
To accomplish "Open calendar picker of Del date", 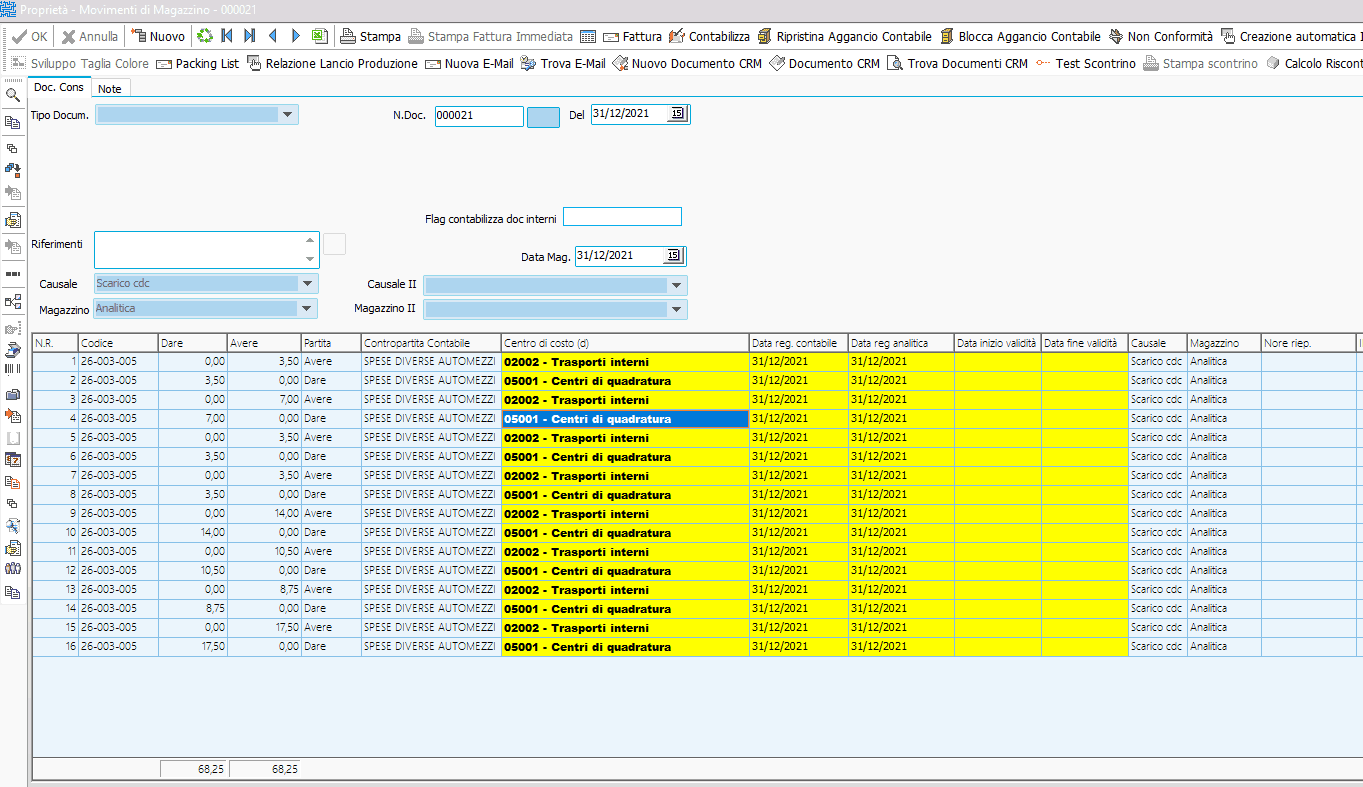I will [677, 114].
